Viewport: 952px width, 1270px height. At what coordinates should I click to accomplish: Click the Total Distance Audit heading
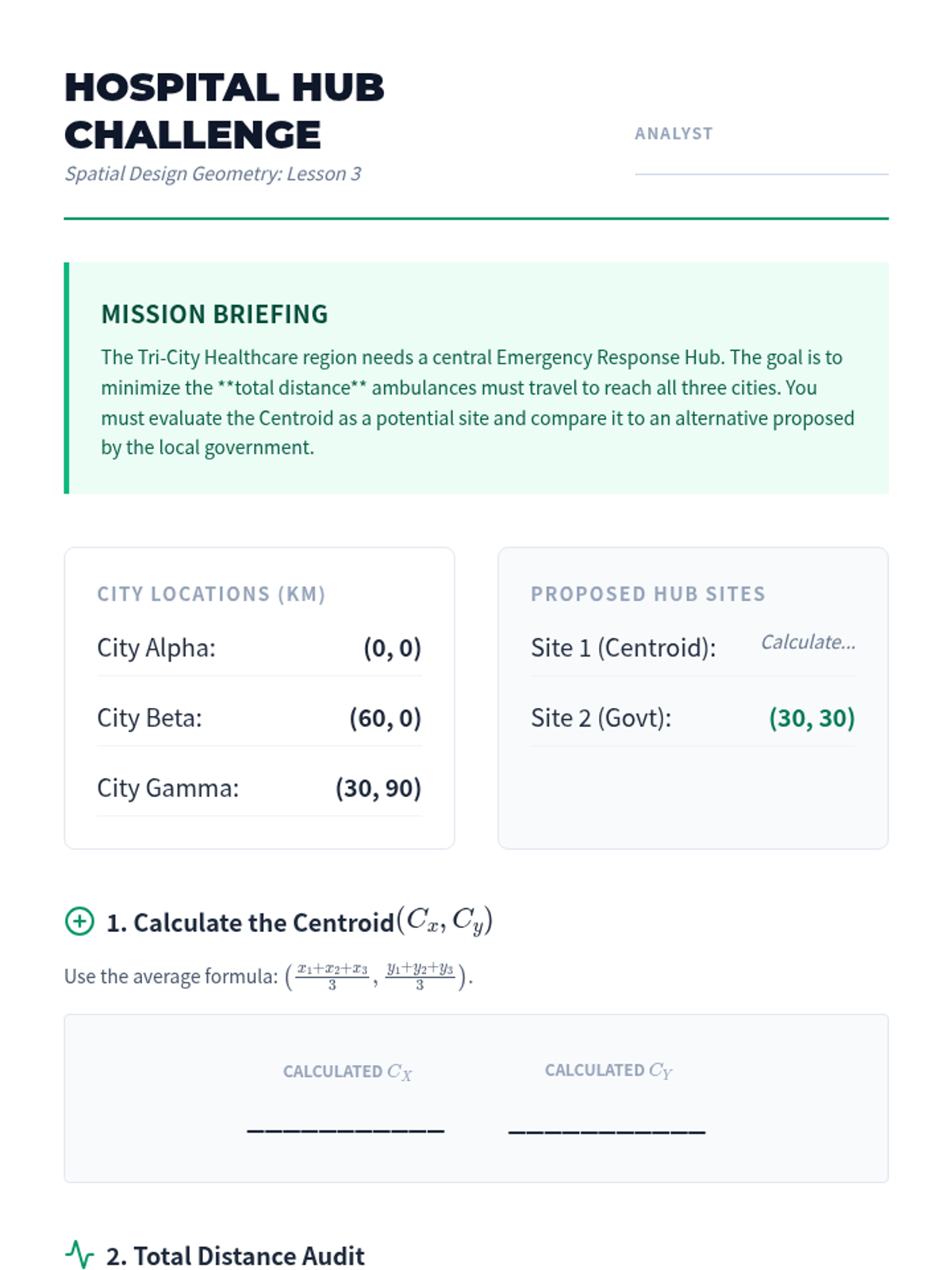(236, 1256)
